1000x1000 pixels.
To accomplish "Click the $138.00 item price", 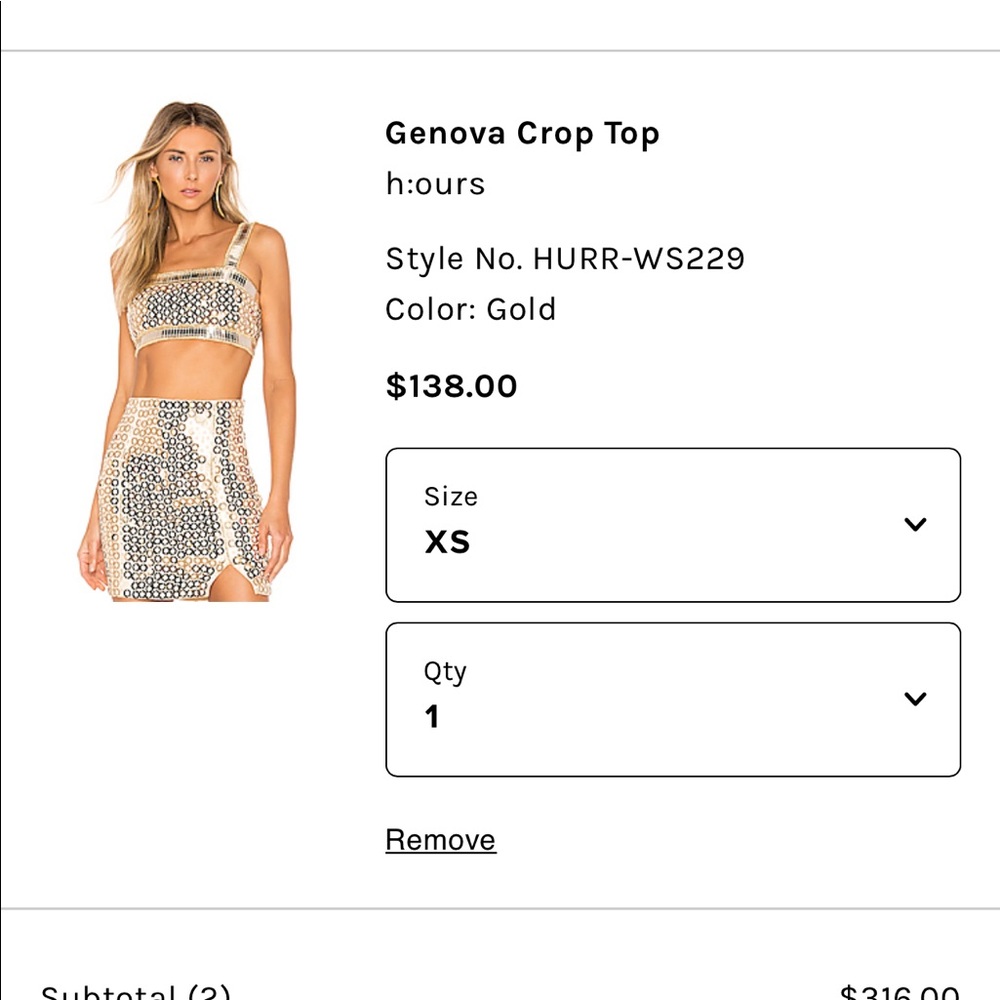I will [452, 386].
